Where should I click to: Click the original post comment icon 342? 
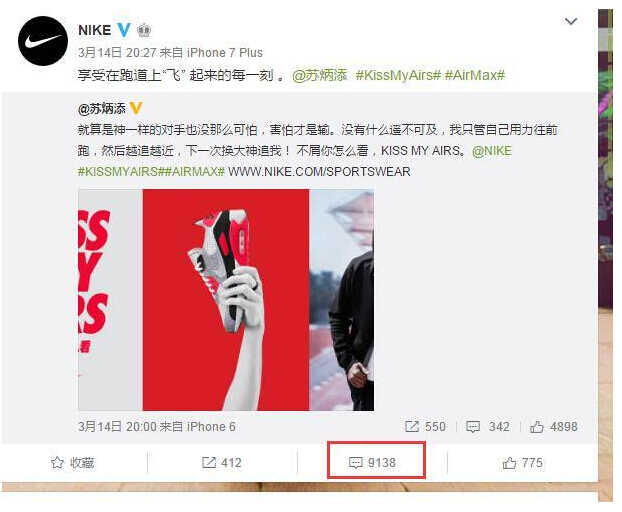(x=488, y=427)
